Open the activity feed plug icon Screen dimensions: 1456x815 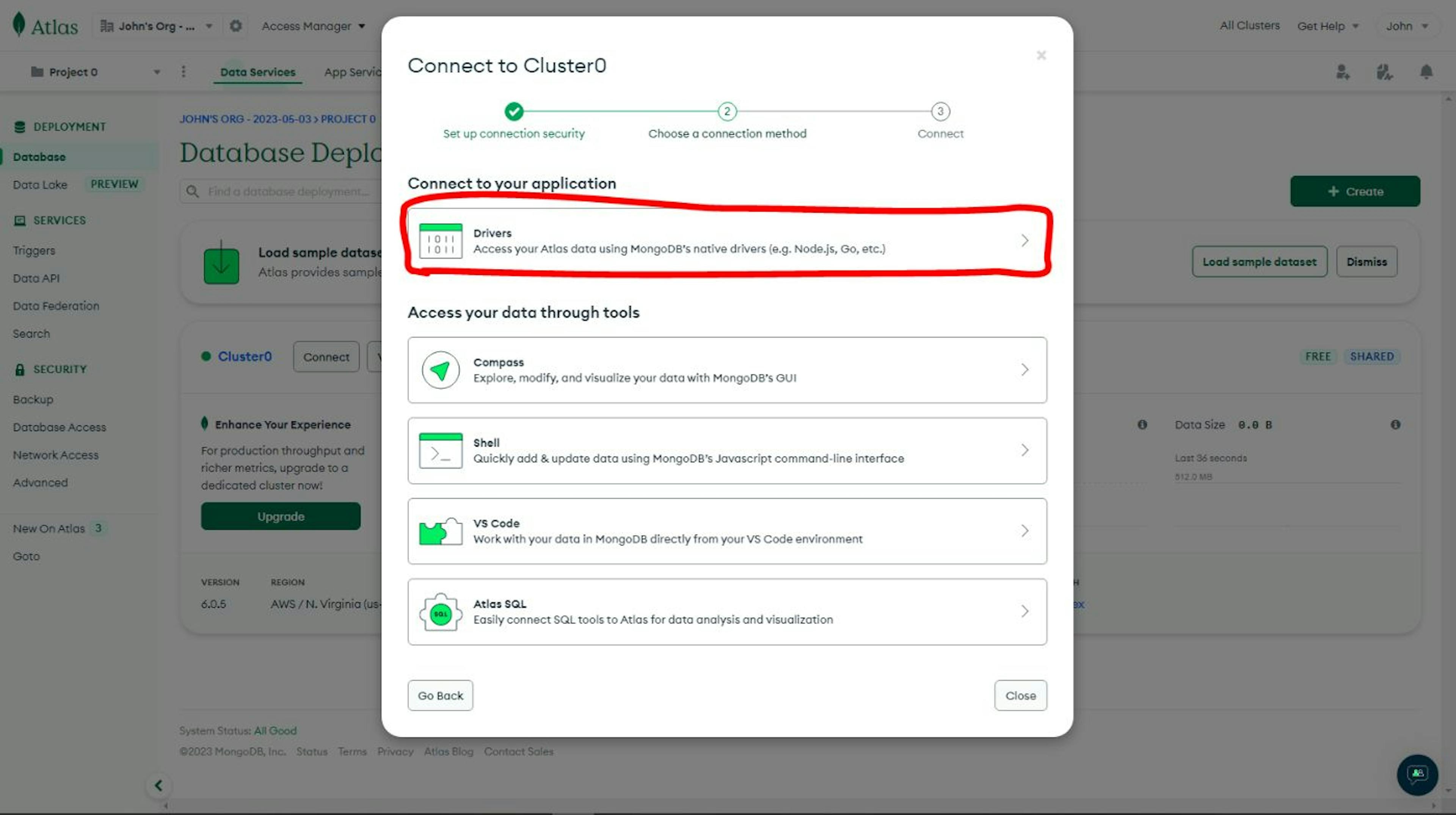1384,72
